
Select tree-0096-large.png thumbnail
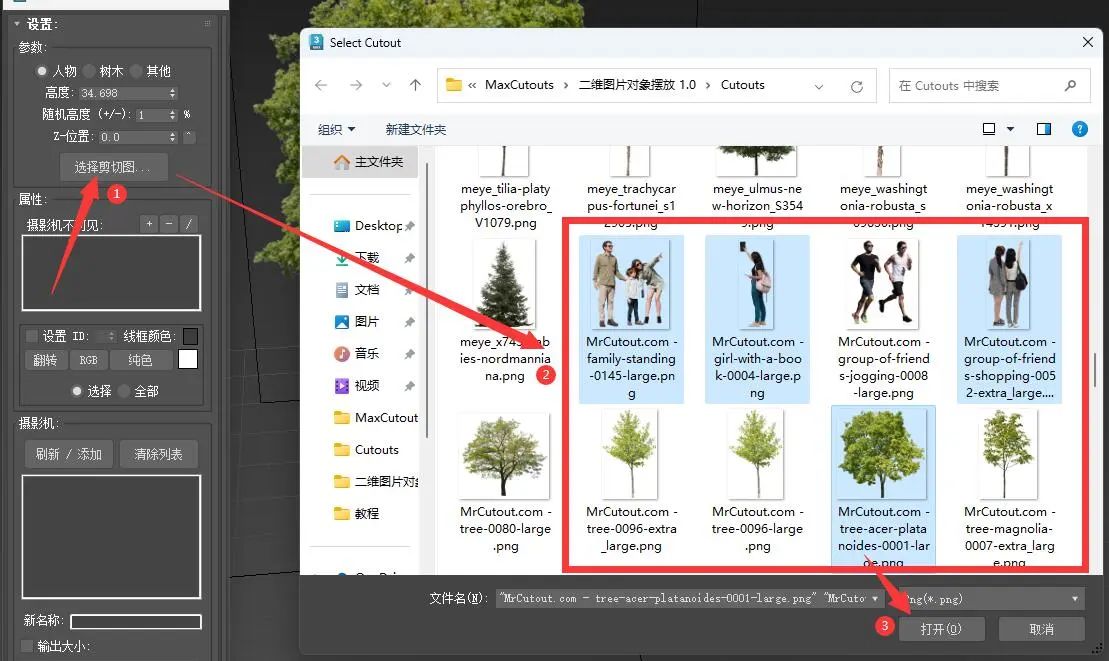[x=756, y=454]
